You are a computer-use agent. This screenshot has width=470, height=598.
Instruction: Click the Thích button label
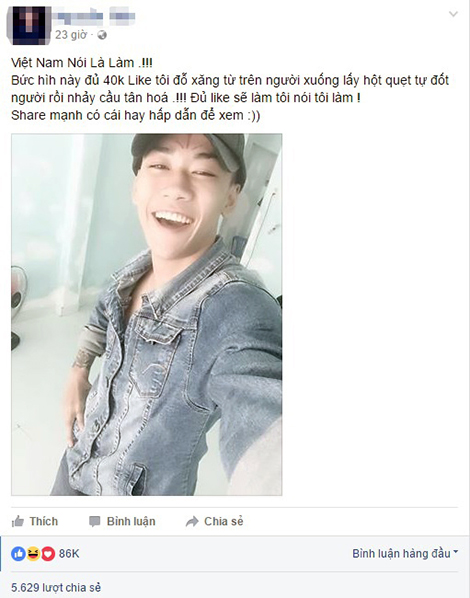(x=44, y=521)
